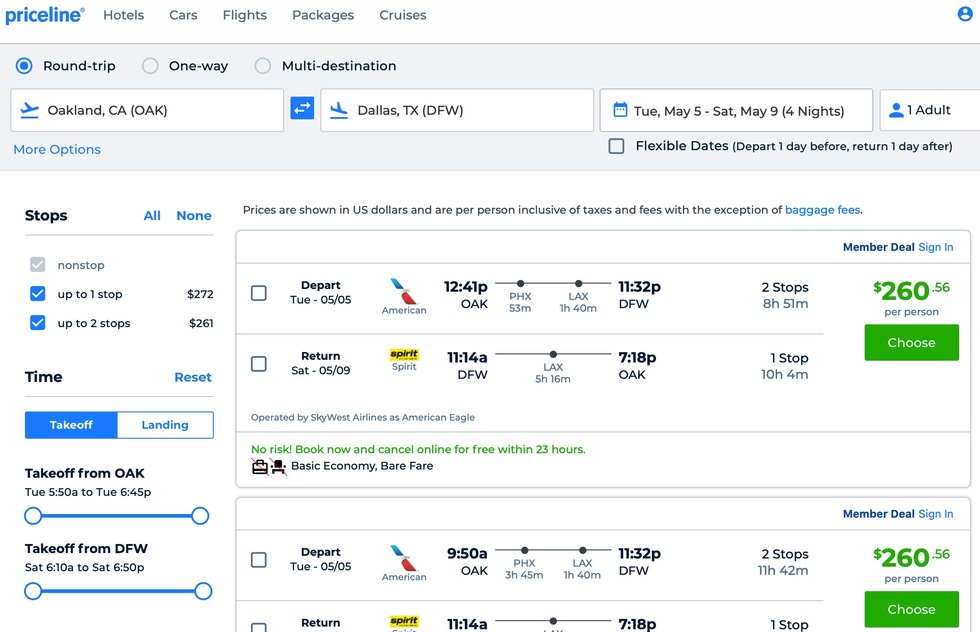Select the Multi-destination option
This screenshot has width=980, height=632.
pyautogui.click(x=262, y=66)
